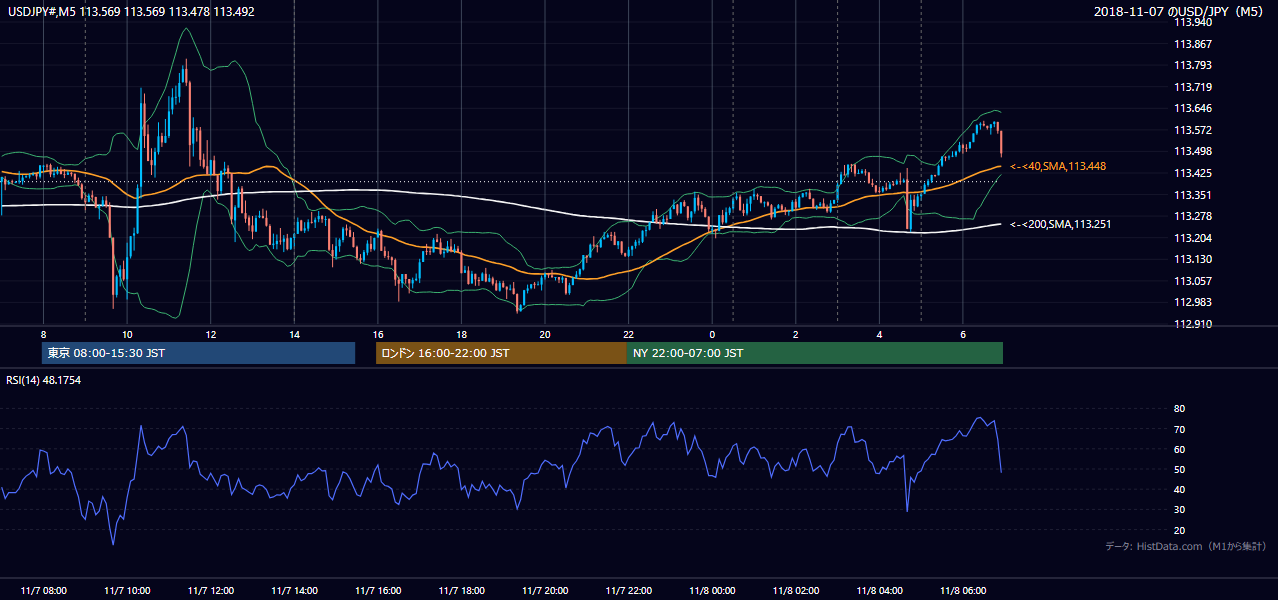1278x600 pixels.
Task: Click hour label 12 under the price chart
Action: click(210, 334)
